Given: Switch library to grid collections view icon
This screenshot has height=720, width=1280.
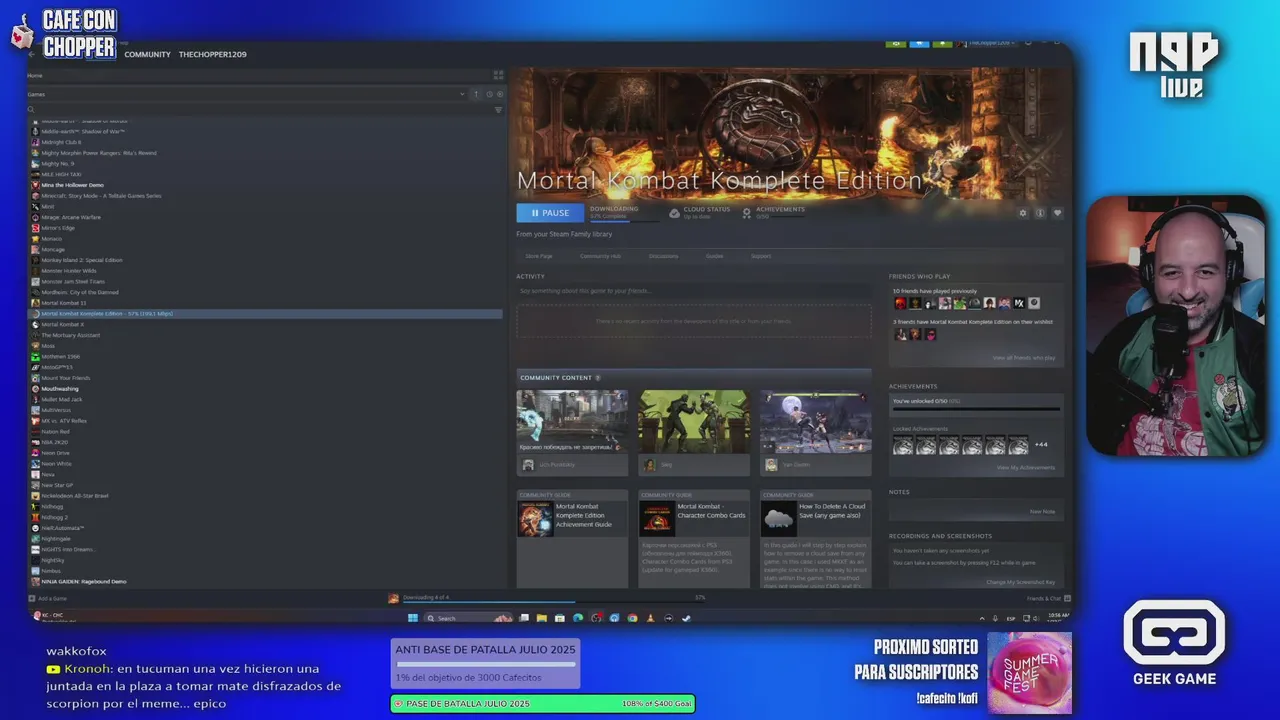Looking at the screenshot, I should pyautogui.click(x=498, y=75).
